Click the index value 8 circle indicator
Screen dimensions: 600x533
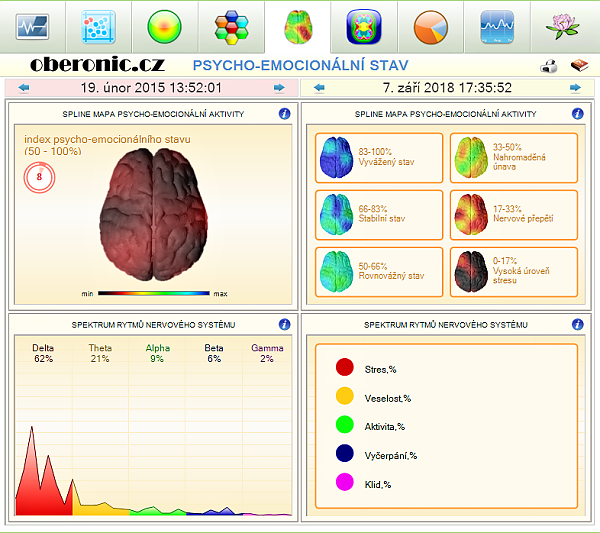[x=39, y=177]
